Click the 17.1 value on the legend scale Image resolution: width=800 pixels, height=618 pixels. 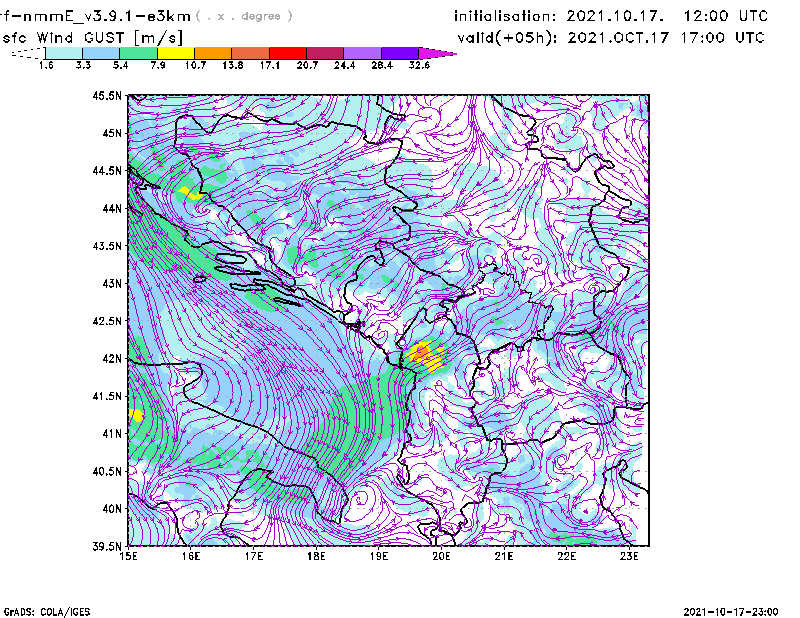pyautogui.click(x=270, y=64)
